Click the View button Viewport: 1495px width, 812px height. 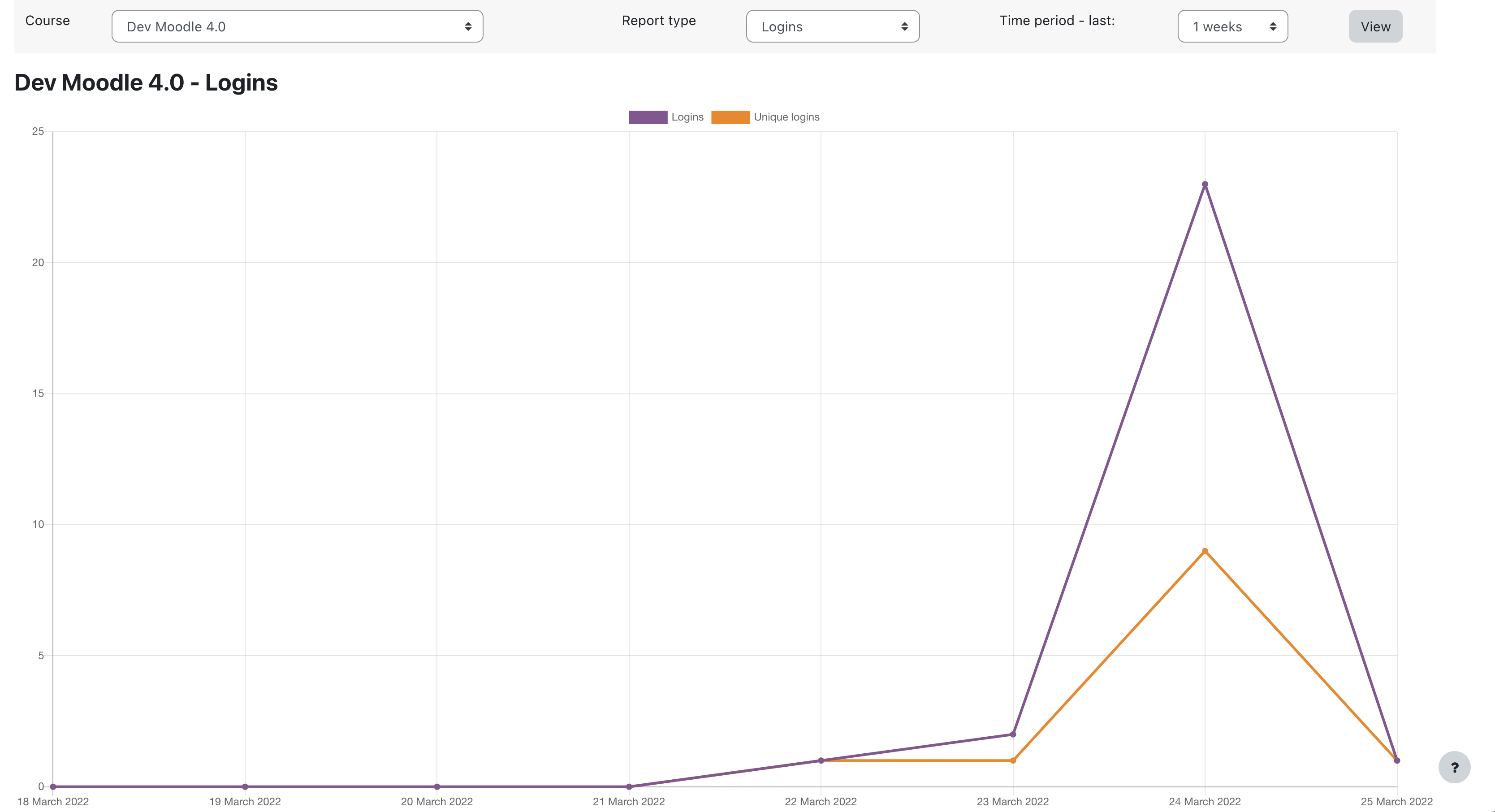pos(1375,26)
